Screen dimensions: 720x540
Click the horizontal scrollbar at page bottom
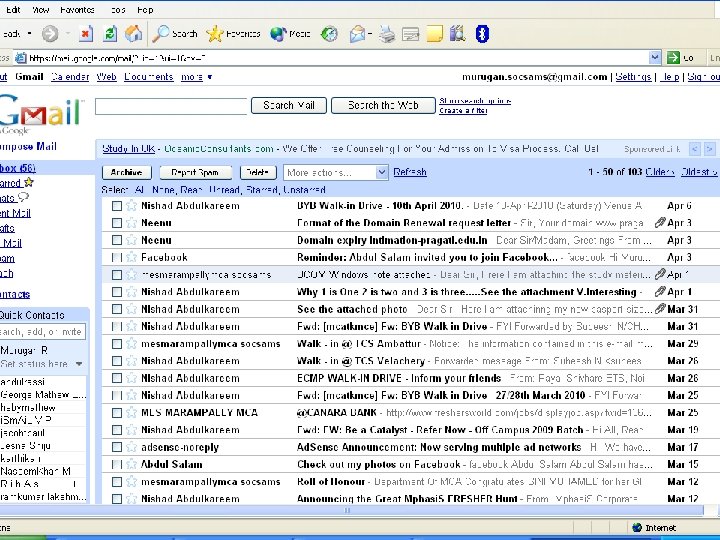[x=351, y=510]
